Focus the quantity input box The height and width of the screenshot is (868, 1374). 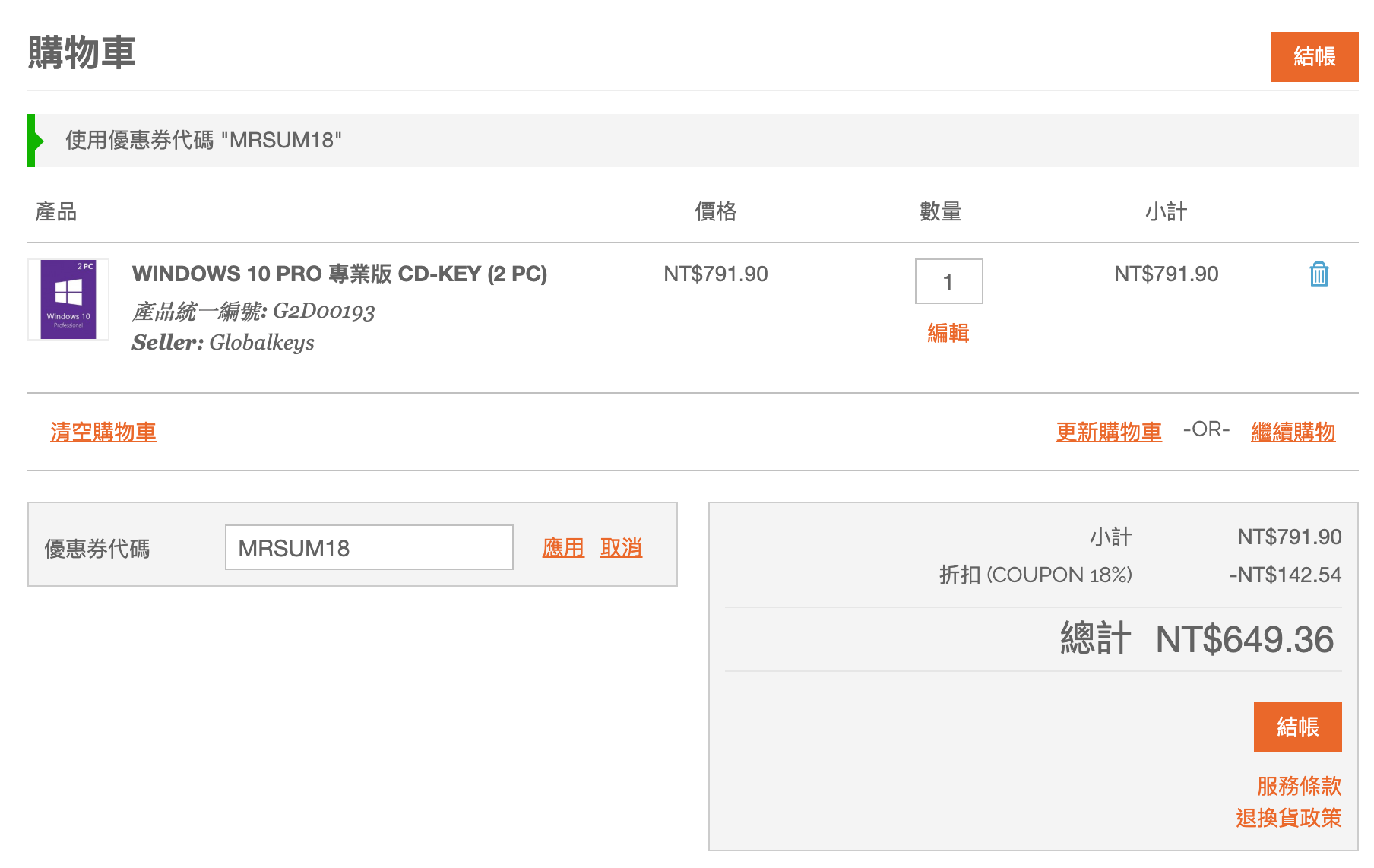948,281
